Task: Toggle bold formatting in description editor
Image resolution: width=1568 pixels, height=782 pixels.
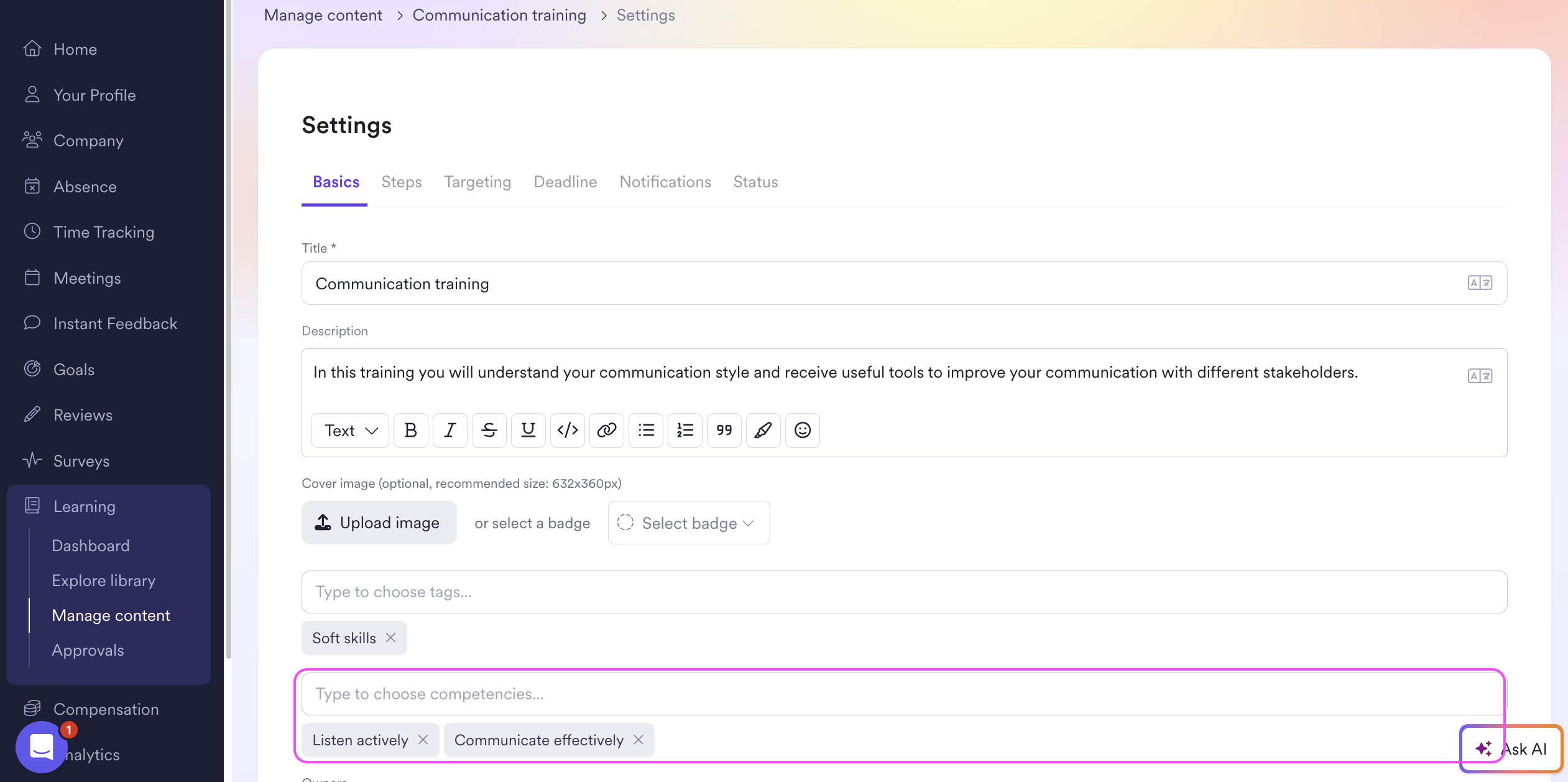Action: point(410,430)
